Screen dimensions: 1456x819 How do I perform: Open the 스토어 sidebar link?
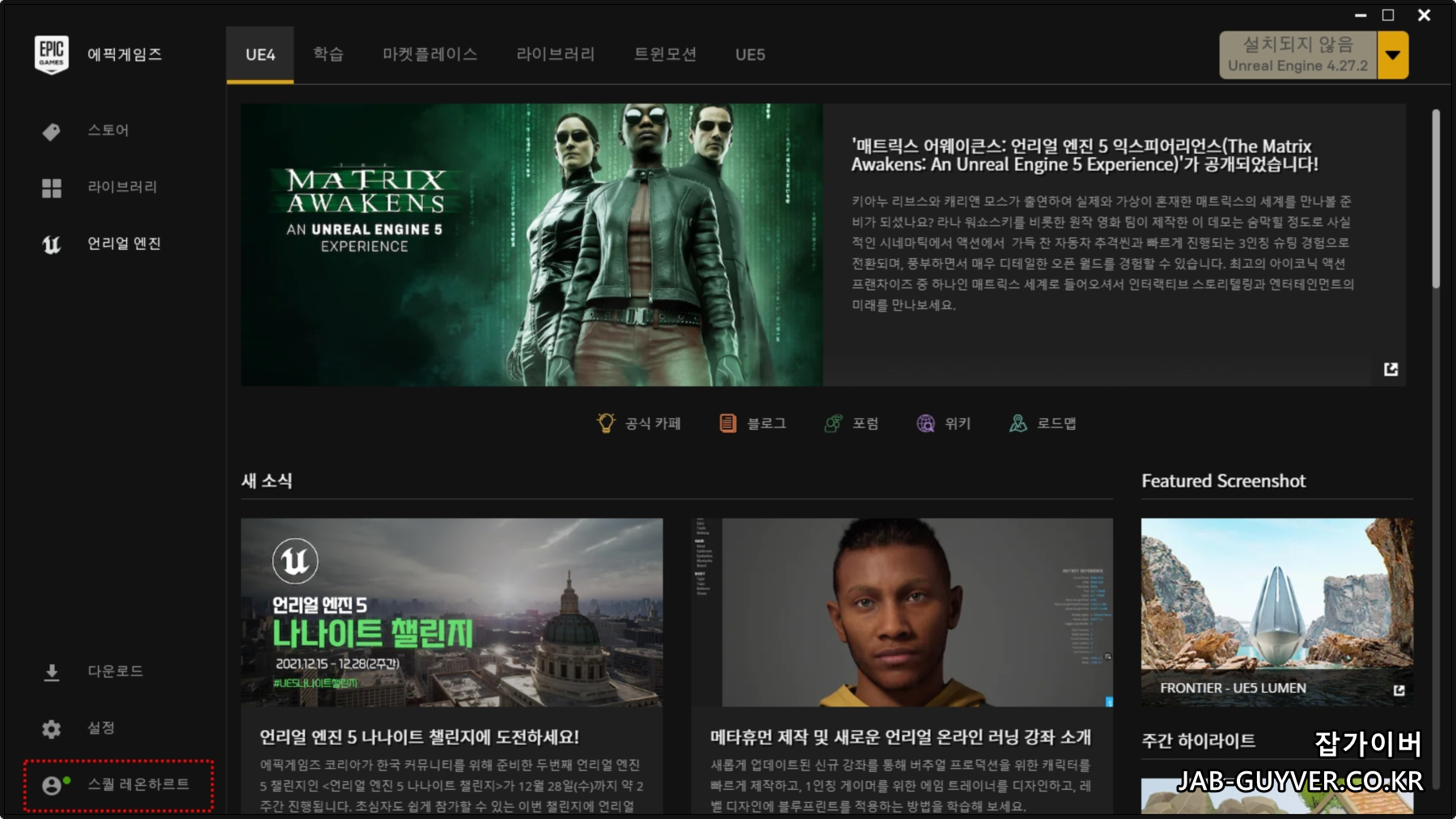108,130
